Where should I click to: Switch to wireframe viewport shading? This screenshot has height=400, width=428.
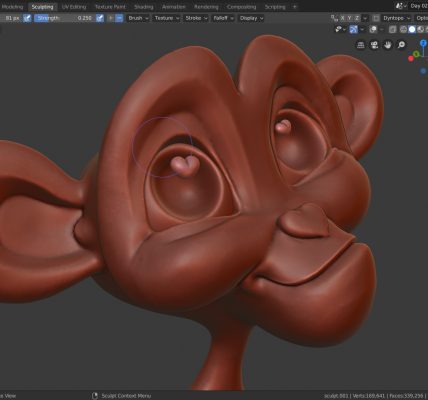(403, 30)
